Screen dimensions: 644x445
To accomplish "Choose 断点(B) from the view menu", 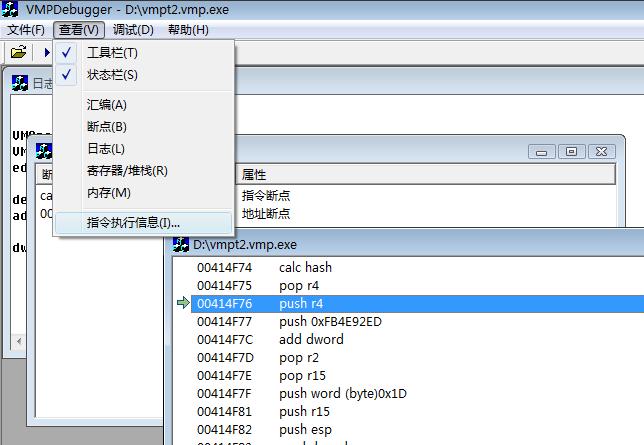I will tap(144, 127).
